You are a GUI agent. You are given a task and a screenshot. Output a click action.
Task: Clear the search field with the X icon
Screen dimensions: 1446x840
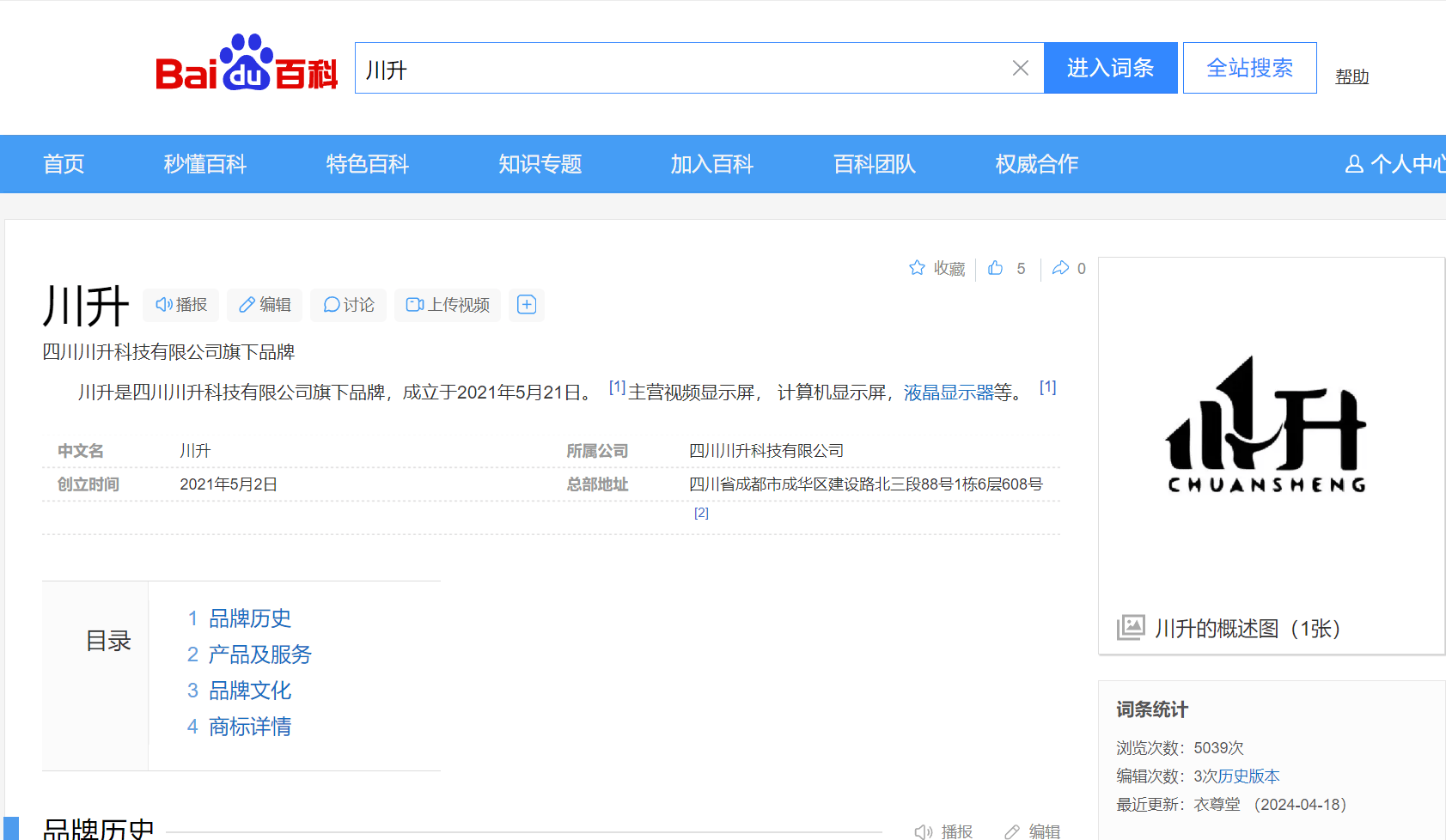coord(1021,68)
